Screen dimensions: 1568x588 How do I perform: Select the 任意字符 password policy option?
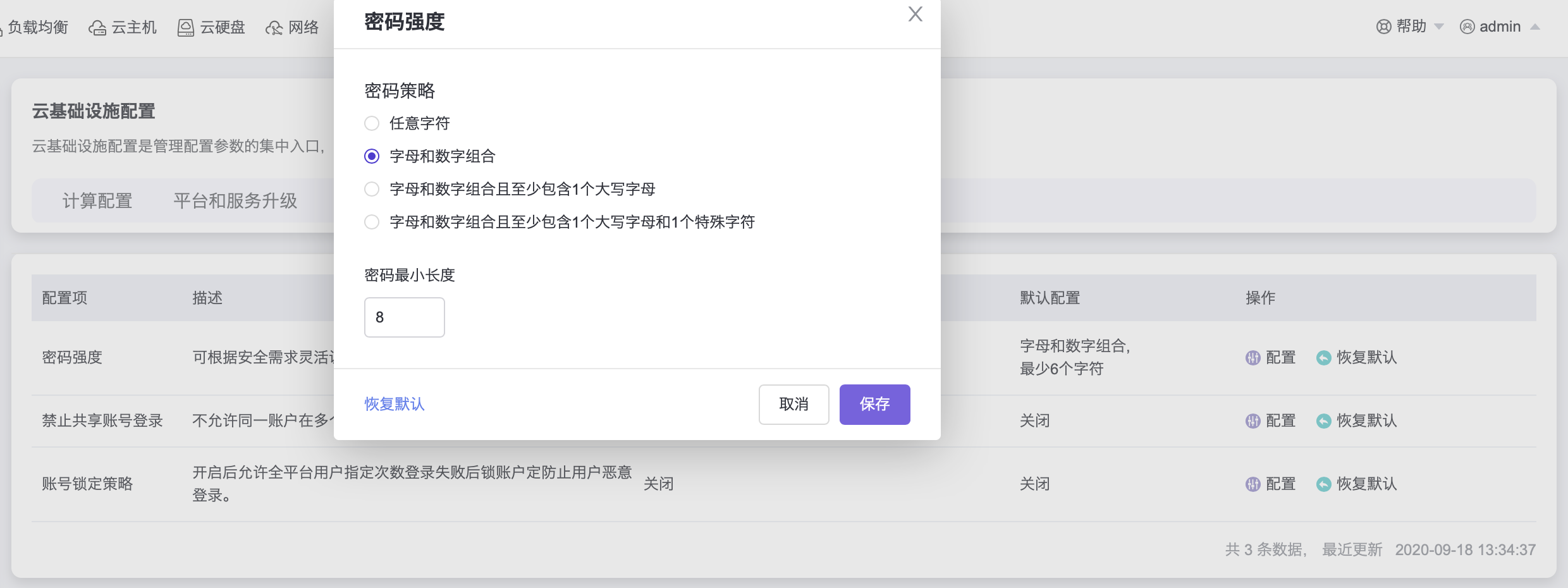coord(372,123)
